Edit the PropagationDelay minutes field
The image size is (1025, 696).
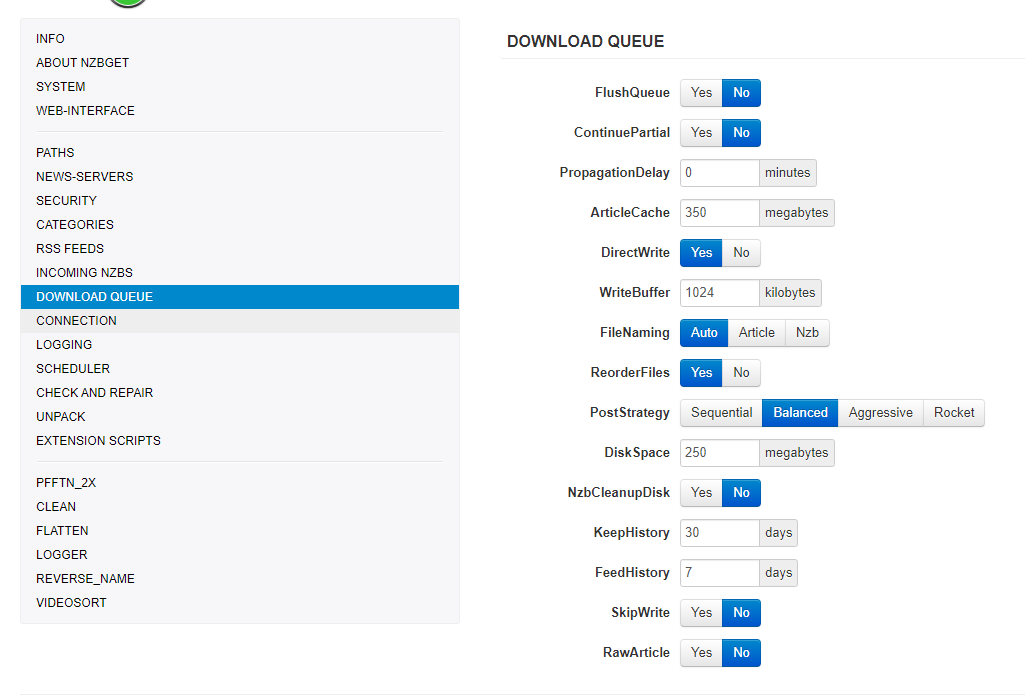[x=719, y=173]
